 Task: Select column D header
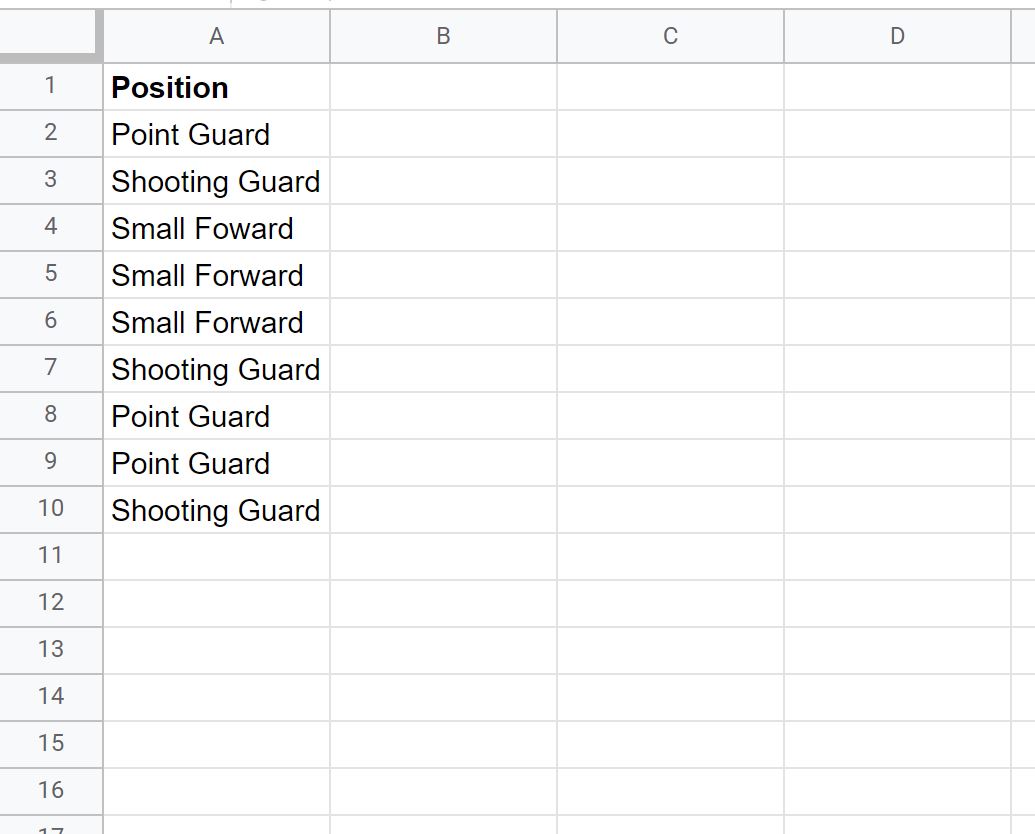tap(898, 36)
